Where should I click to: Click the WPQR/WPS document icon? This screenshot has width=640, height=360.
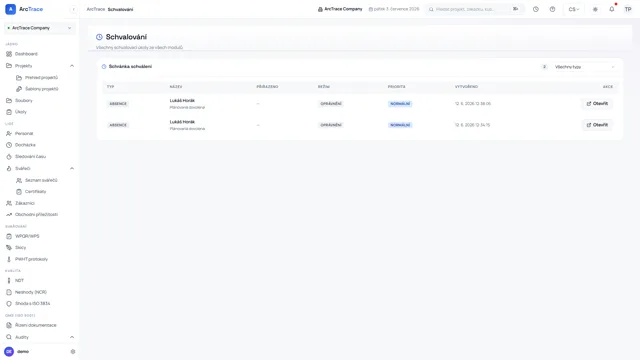click(9, 236)
